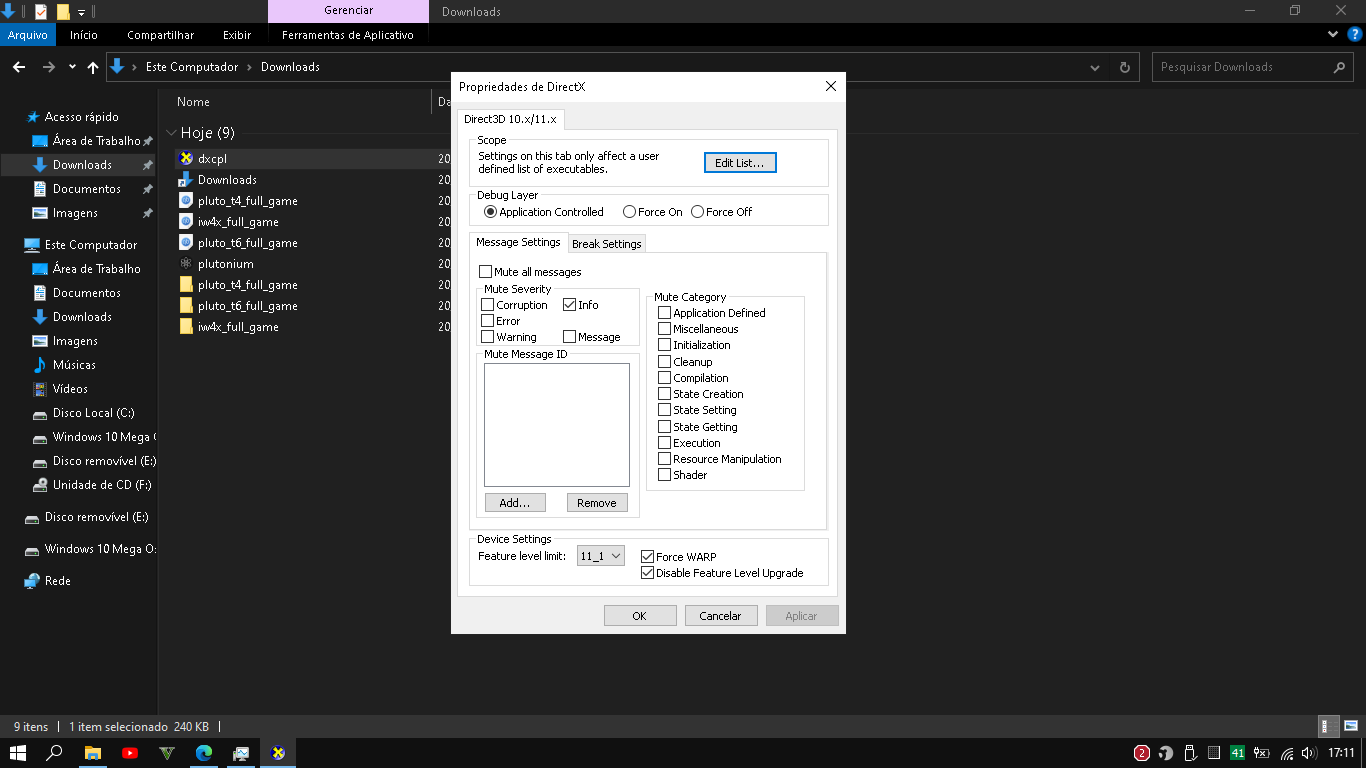
Task: Enable the Message severity checkbox
Action: coord(569,337)
